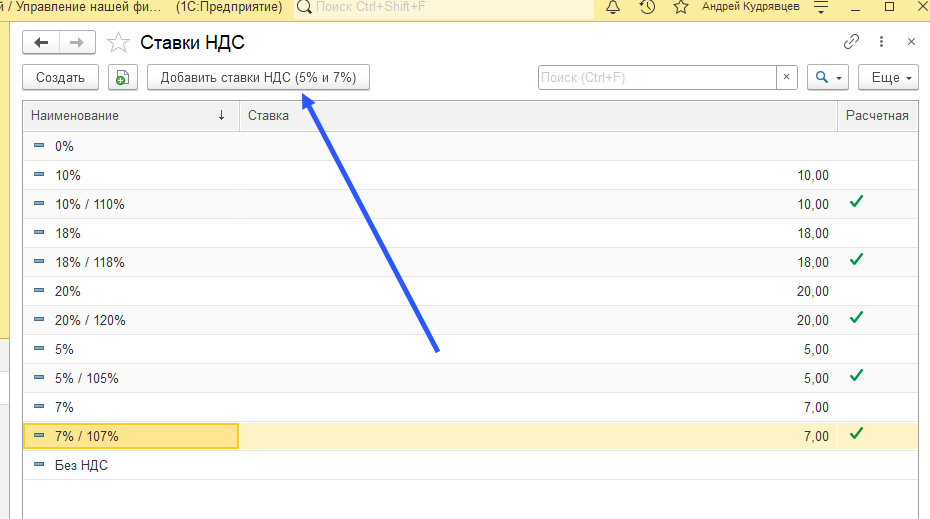930x519 pixels.
Task: Click row icon of 18% entry
Action: (x=39, y=233)
